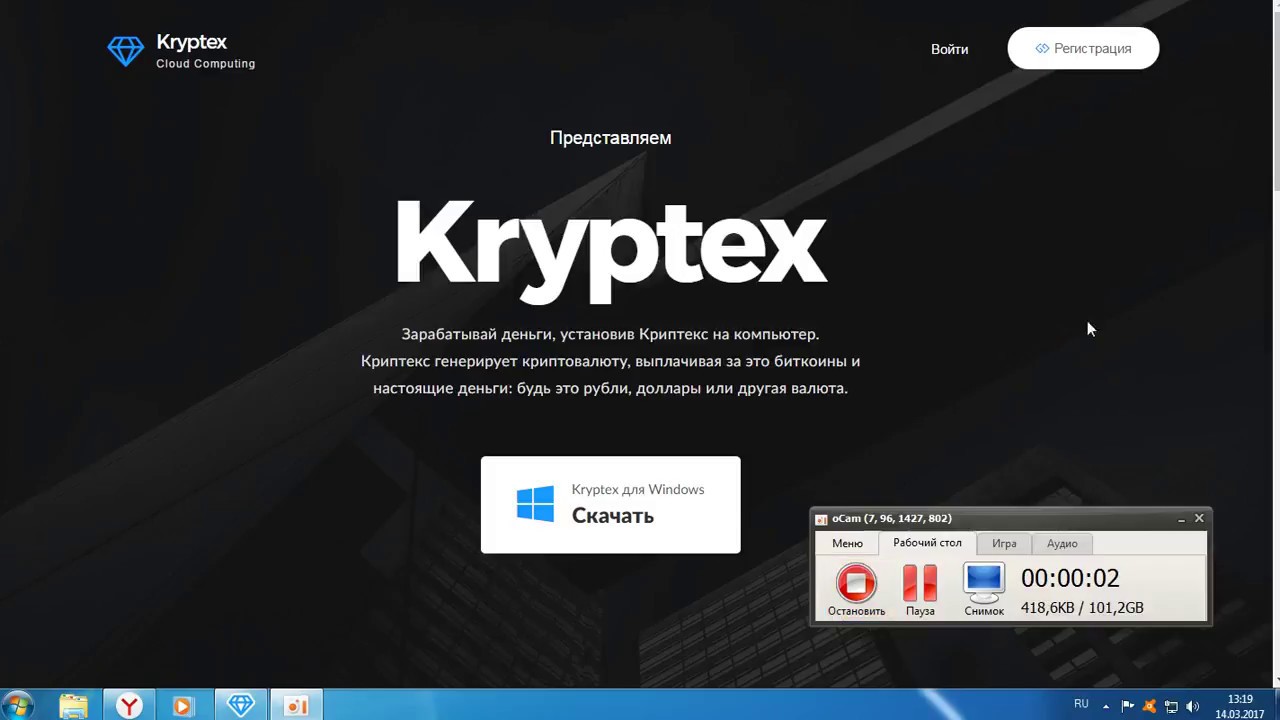The height and width of the screenshot is (720, 1280).
Task: Open the media player taskbar icon
Action: coord(183,706)
